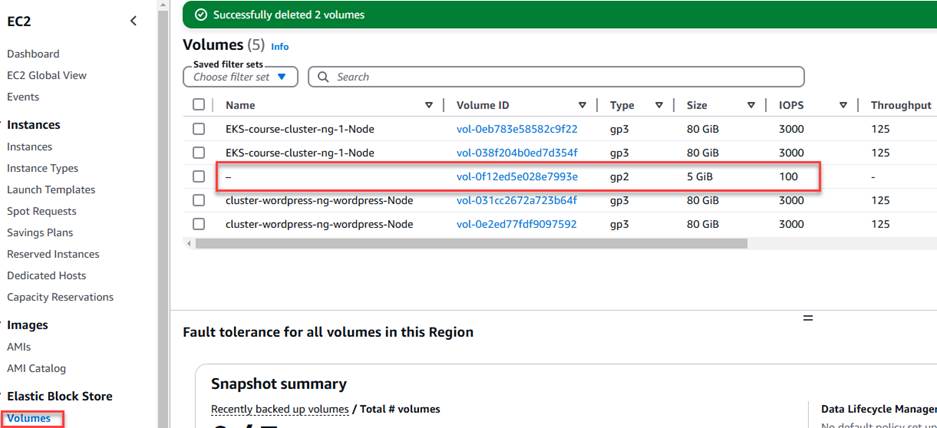The image size is (937, 428).
Task: Click the table horizontal scrollbar
Action: pos(471,244)
